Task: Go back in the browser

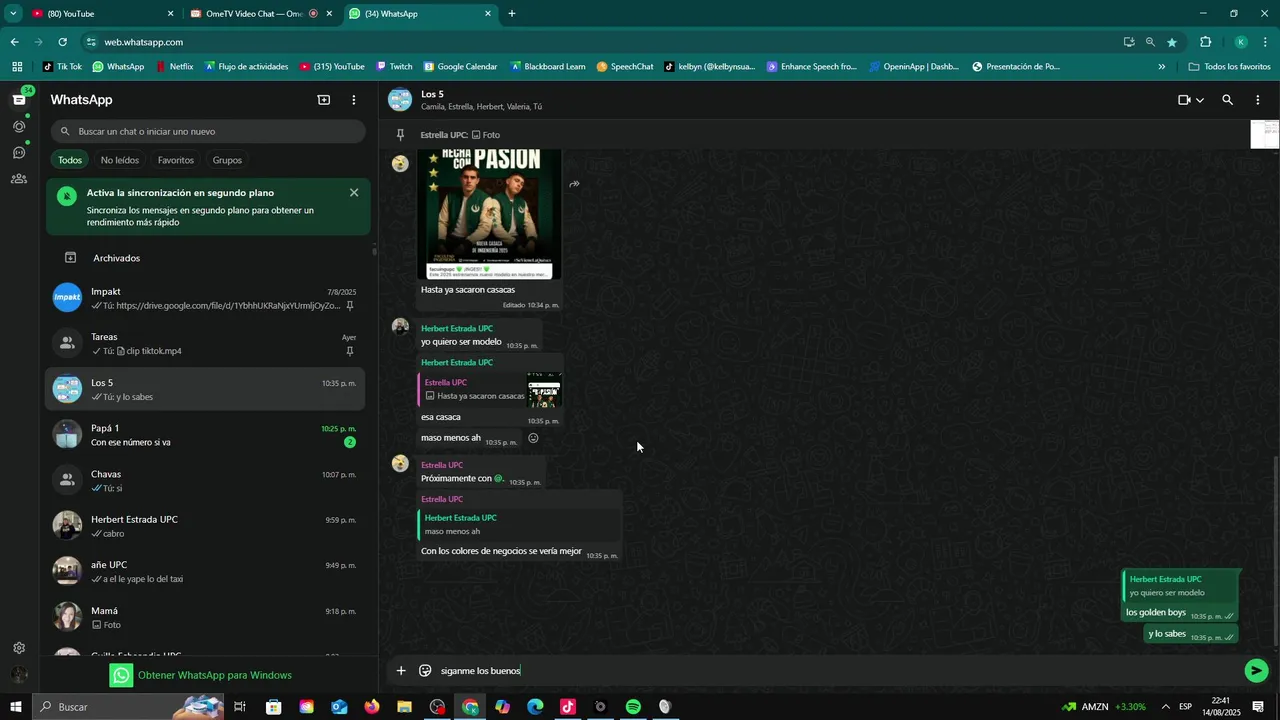Action: click(14, 42)
